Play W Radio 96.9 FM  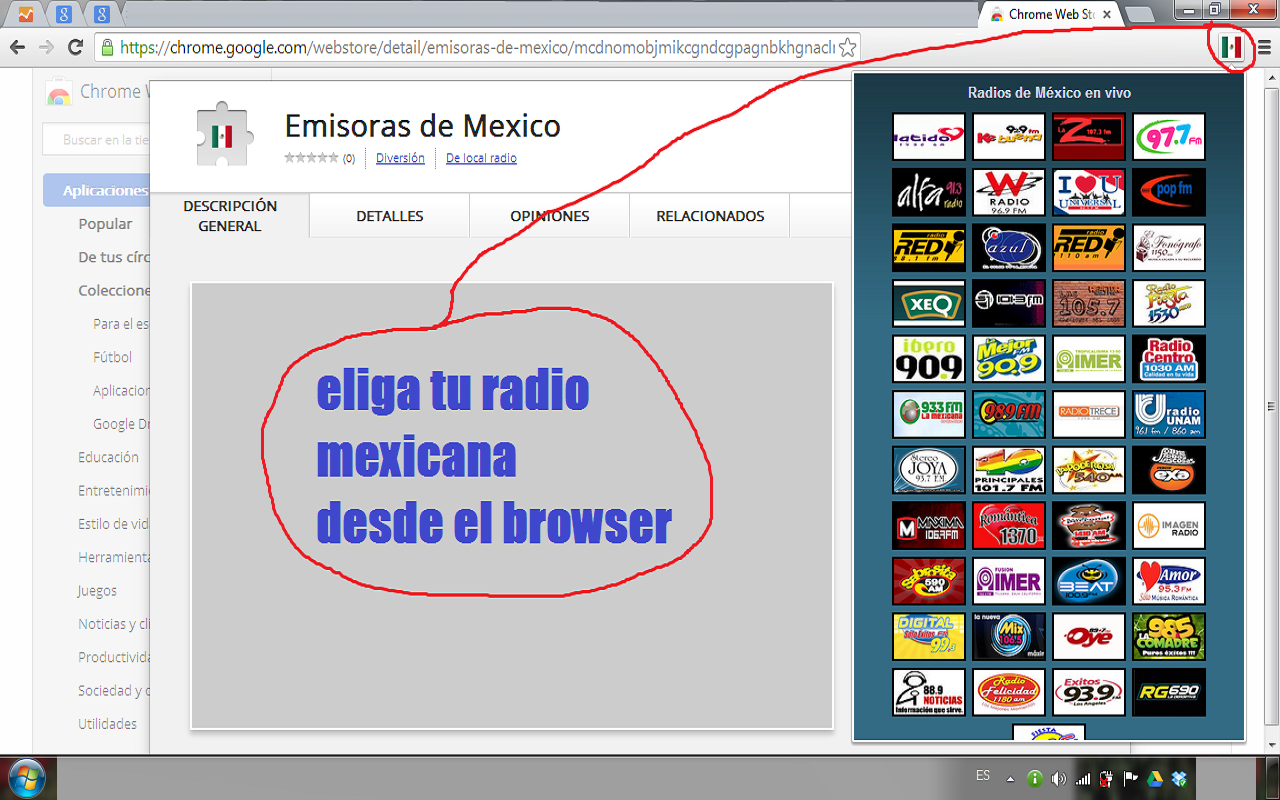(x=1009, y=192)
